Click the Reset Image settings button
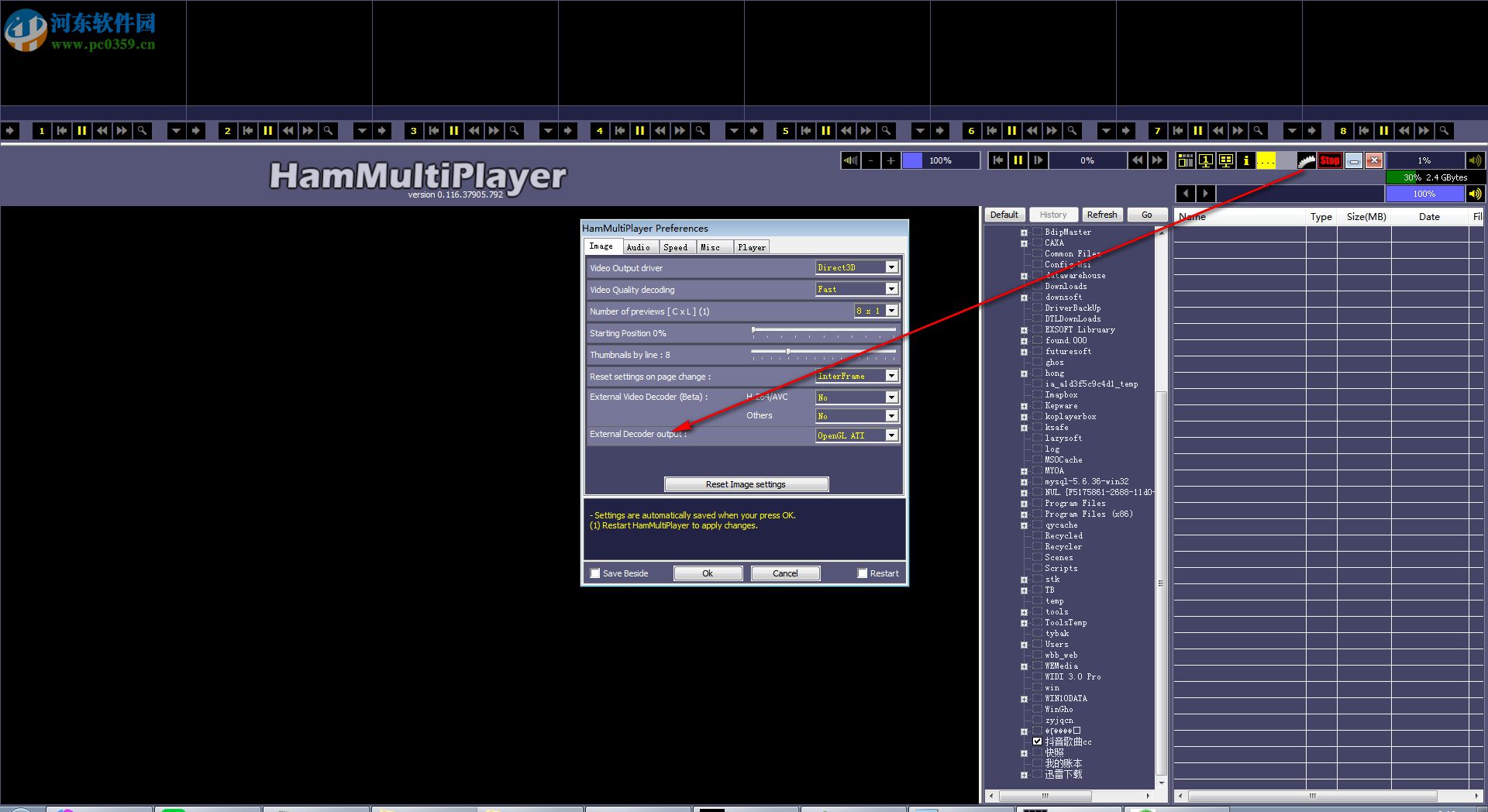The width and height of the screenshot is (1488, 812). tap(746, 484)
